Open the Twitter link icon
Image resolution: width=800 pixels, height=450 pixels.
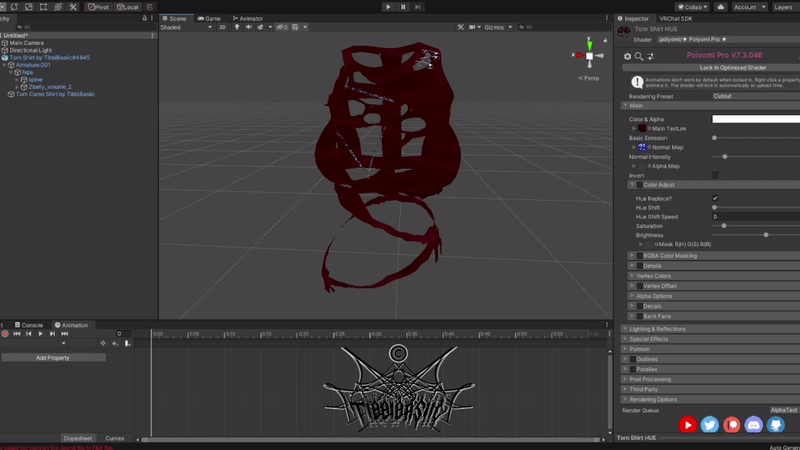point(710,425)
